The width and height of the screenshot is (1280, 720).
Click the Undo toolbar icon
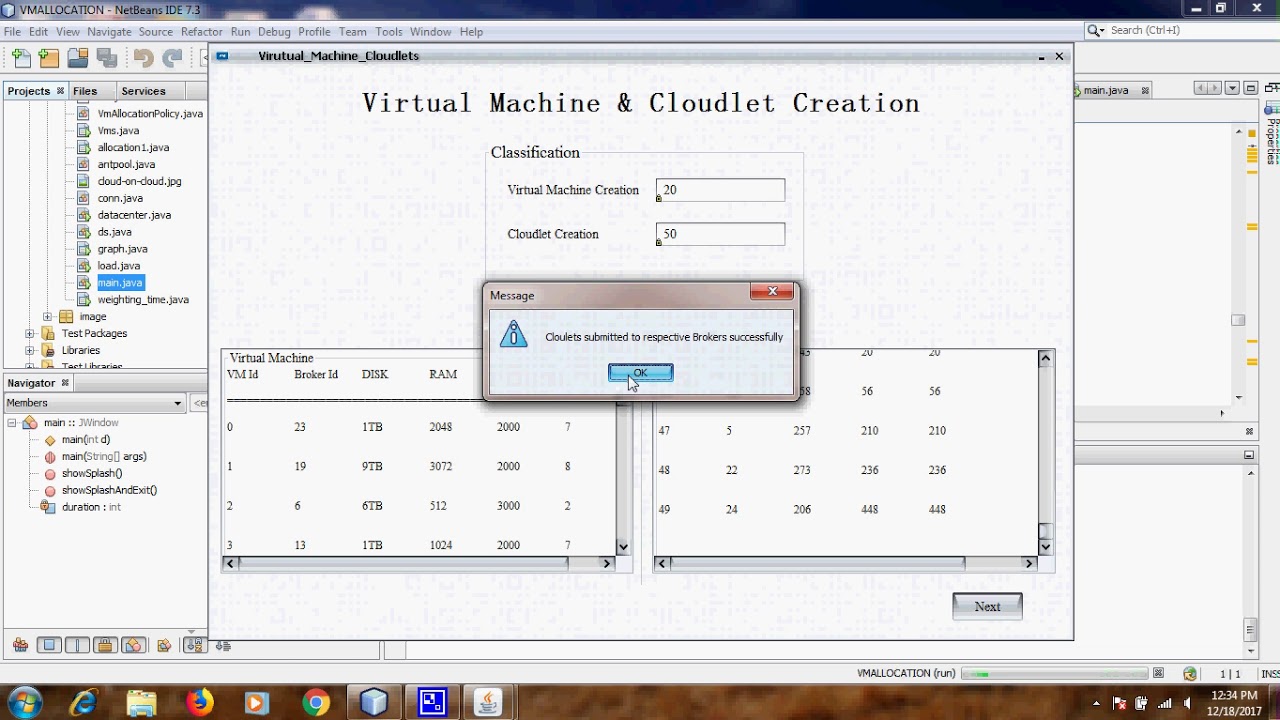[x=144, y=59]
